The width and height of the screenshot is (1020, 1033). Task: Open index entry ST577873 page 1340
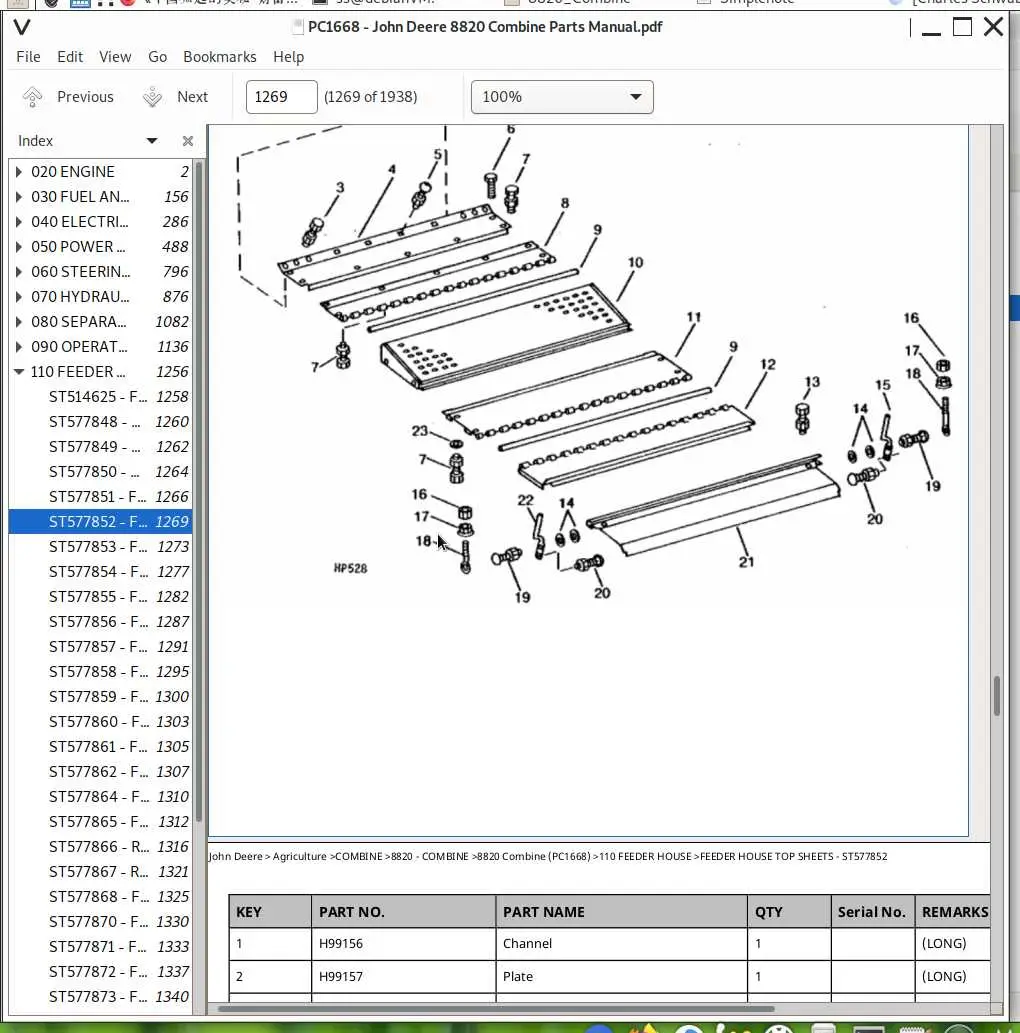pyautogui.click(x=101, y=997)
